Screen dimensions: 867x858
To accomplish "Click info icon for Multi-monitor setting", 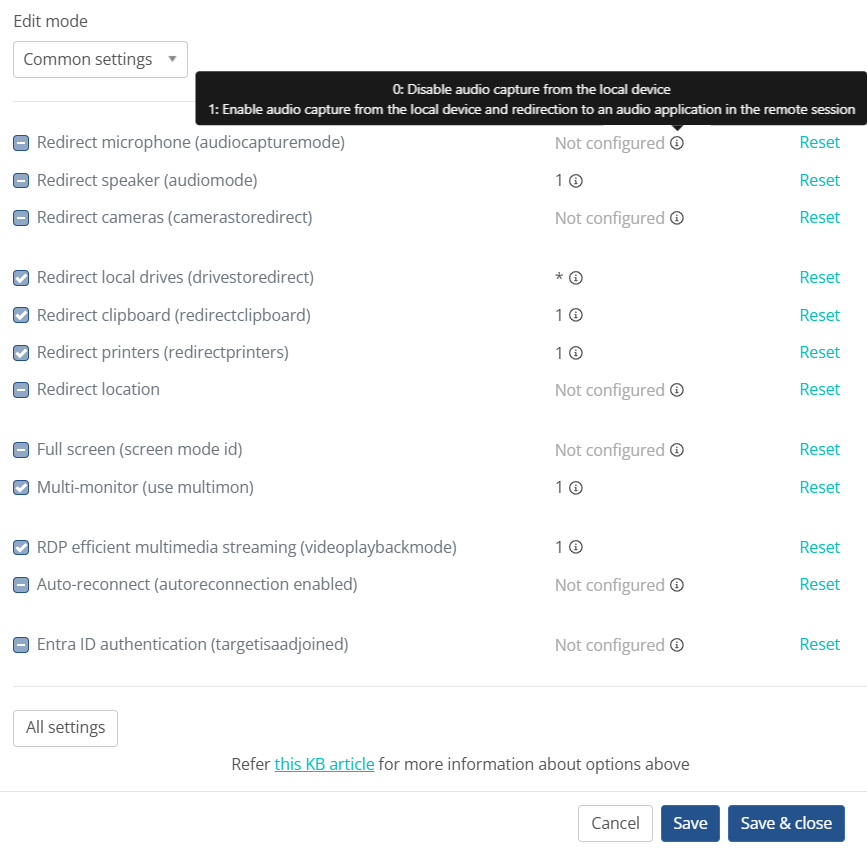I will [576, 488].
